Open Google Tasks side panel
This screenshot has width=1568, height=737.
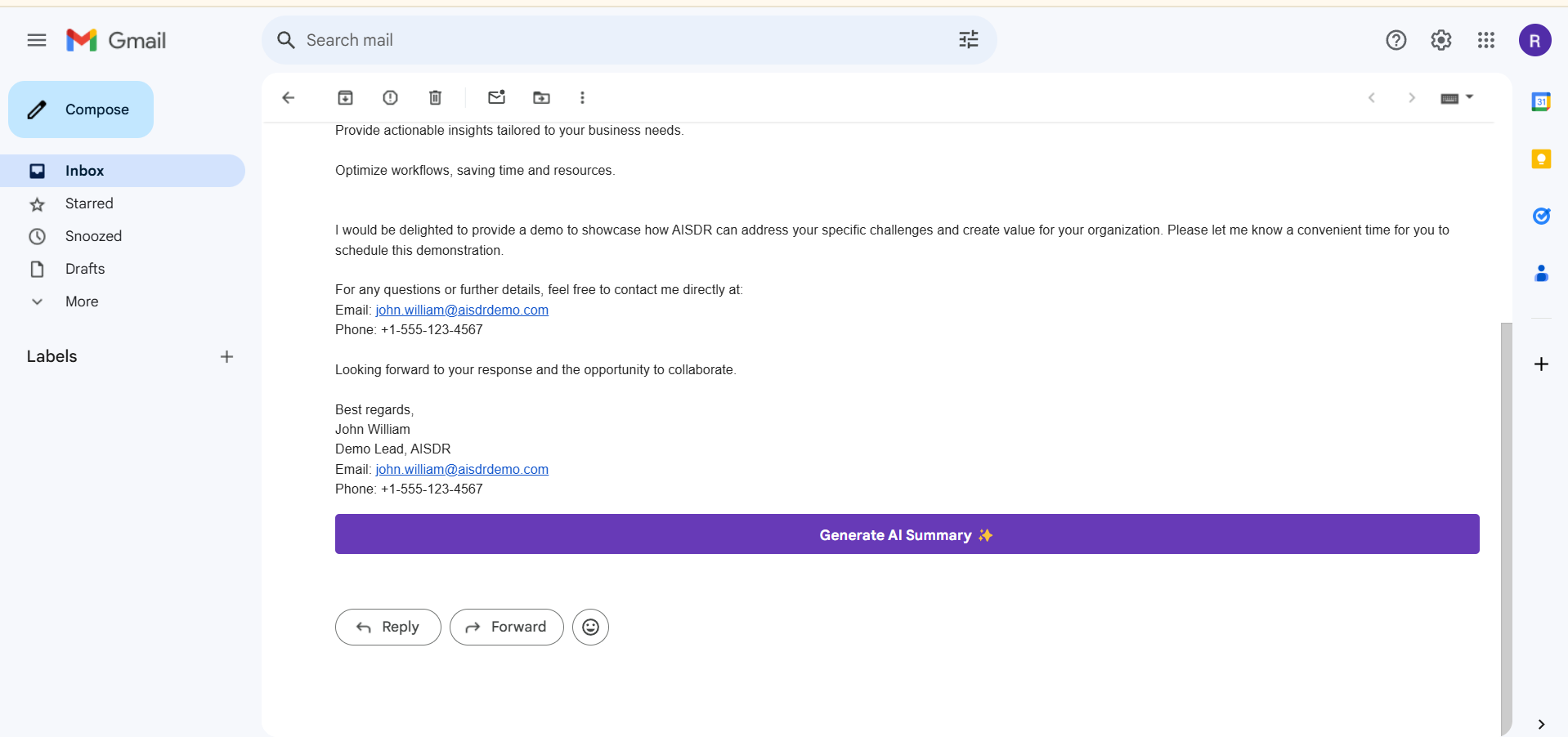pos(1541,216)
